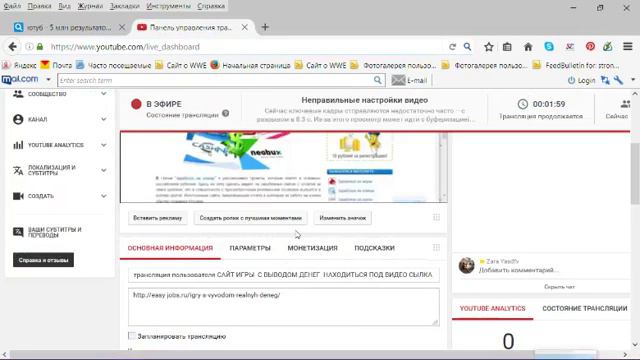Open the Файл menu
Screen dimensions: 640x360
pos(12,6)
